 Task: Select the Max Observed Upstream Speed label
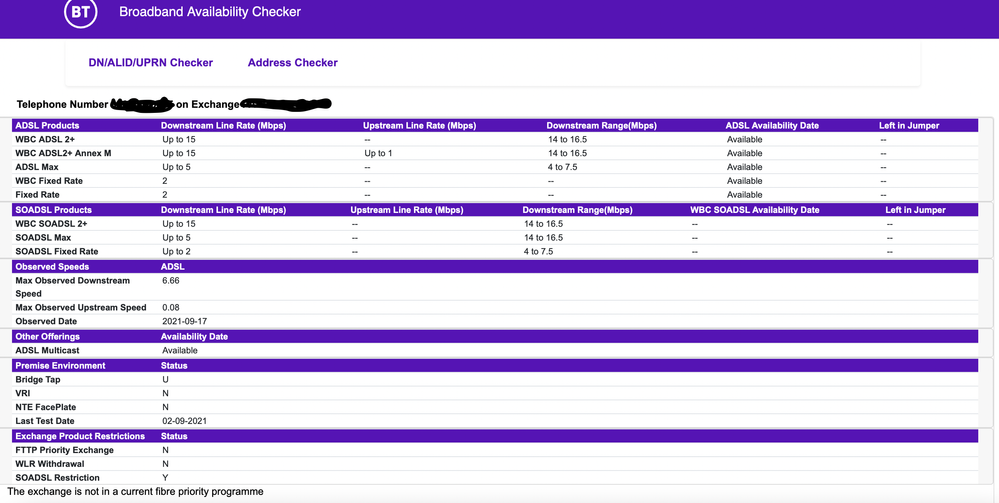[x=81, y=307]
